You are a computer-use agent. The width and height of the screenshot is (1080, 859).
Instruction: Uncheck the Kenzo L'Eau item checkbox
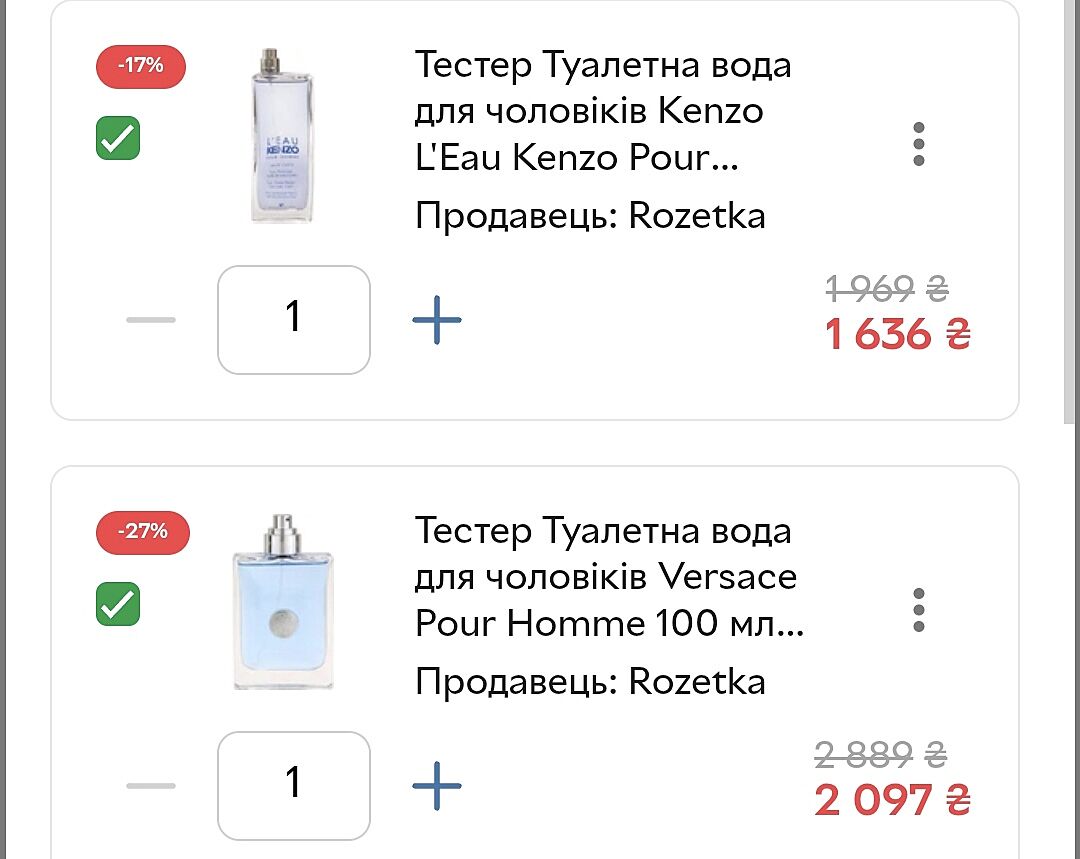click(x=118, y=138)
